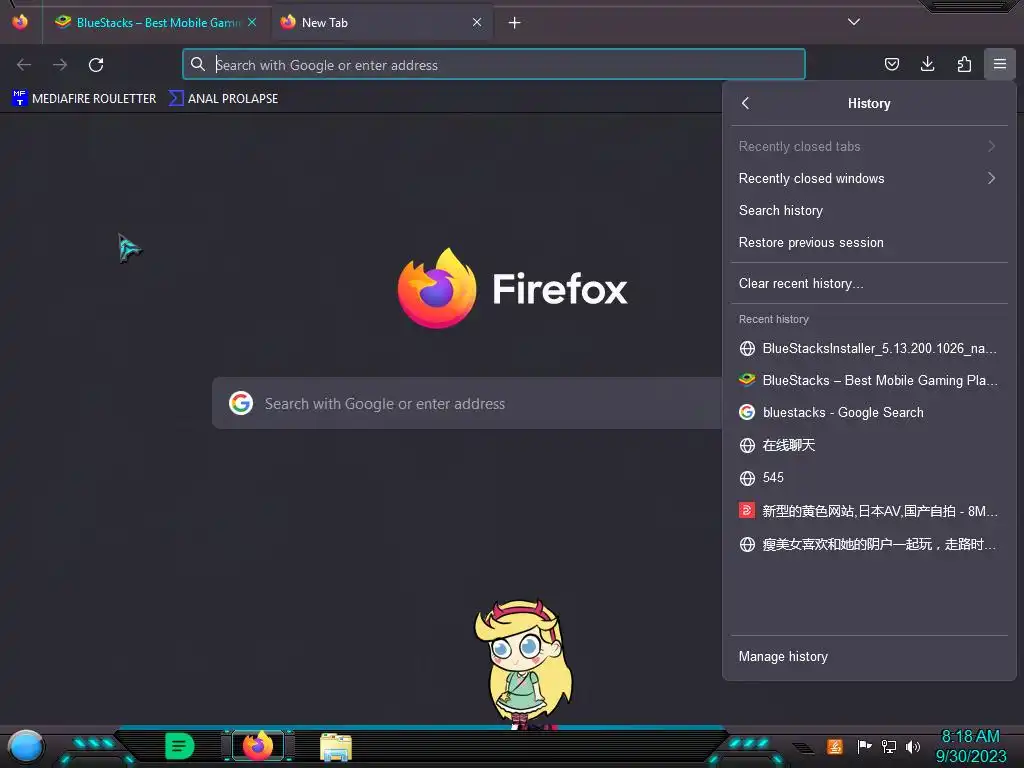Click the Google favicon of bluestacks search entry
Screen dimensions: 1024x768
pyautogui.click(x=747, y=412)
